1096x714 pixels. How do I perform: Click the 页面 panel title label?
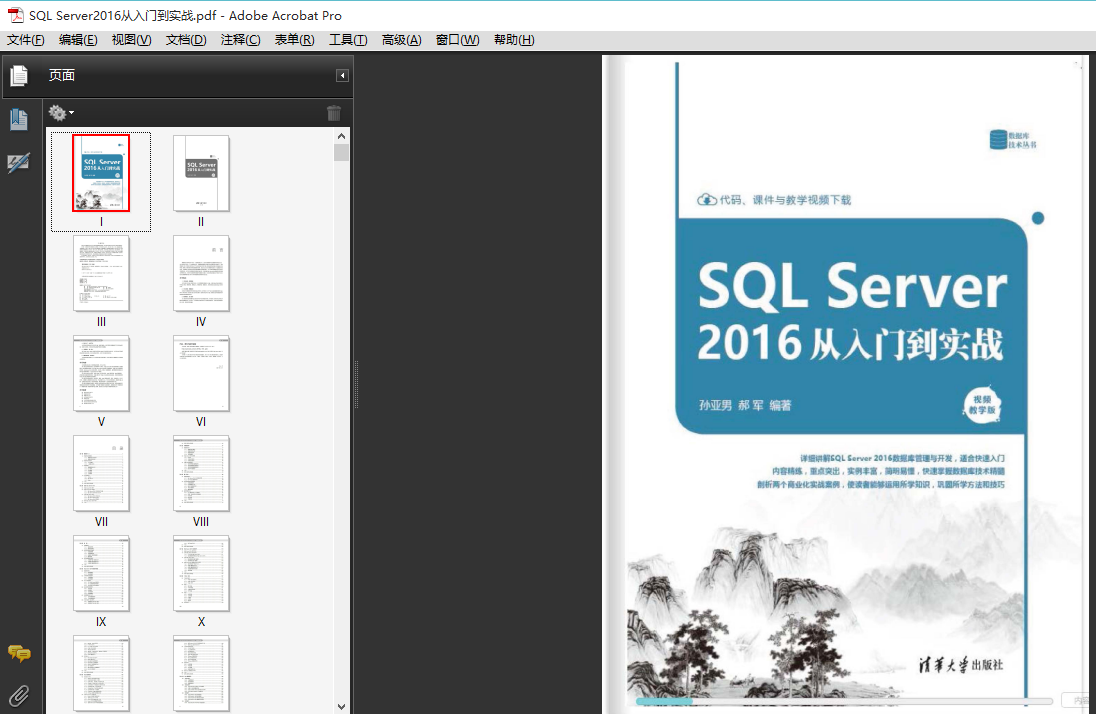(62, 76)
